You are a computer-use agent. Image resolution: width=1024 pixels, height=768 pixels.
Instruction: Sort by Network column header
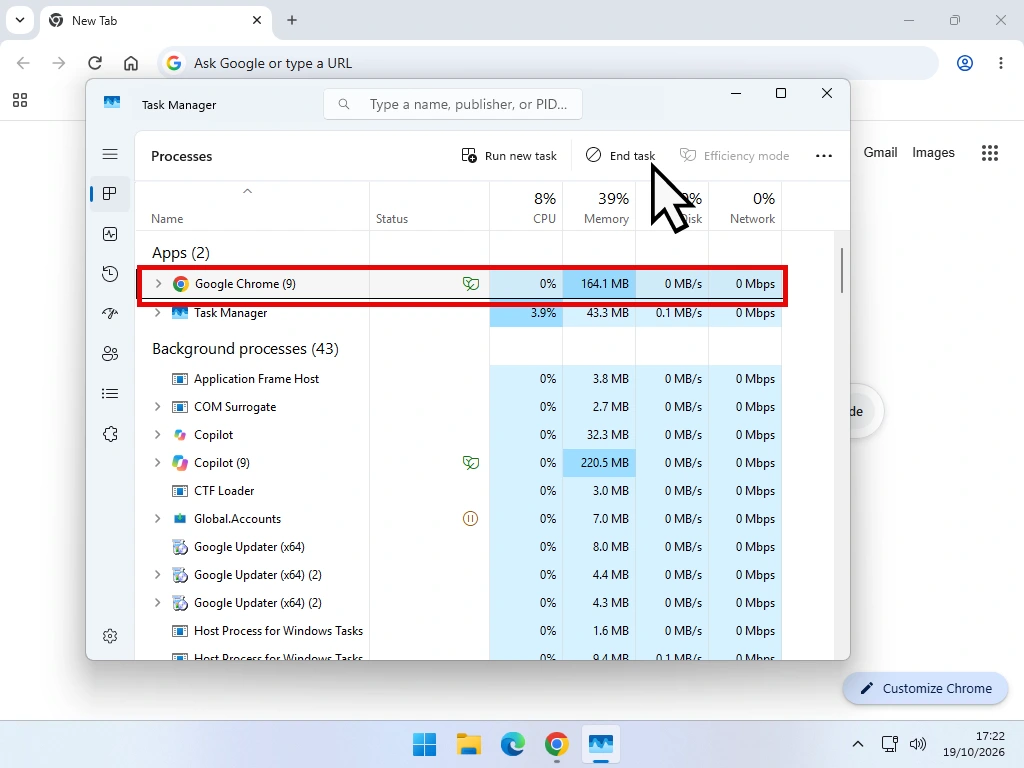click(x=745, y=206)
